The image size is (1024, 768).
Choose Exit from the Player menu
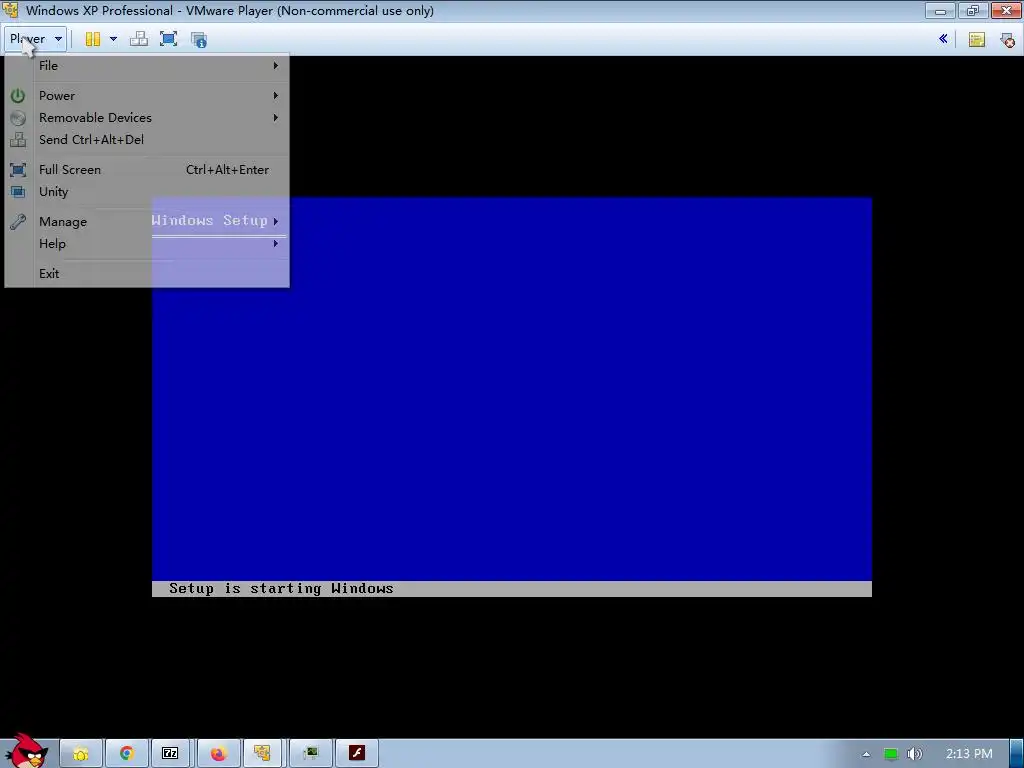click(x=147, y=274)
